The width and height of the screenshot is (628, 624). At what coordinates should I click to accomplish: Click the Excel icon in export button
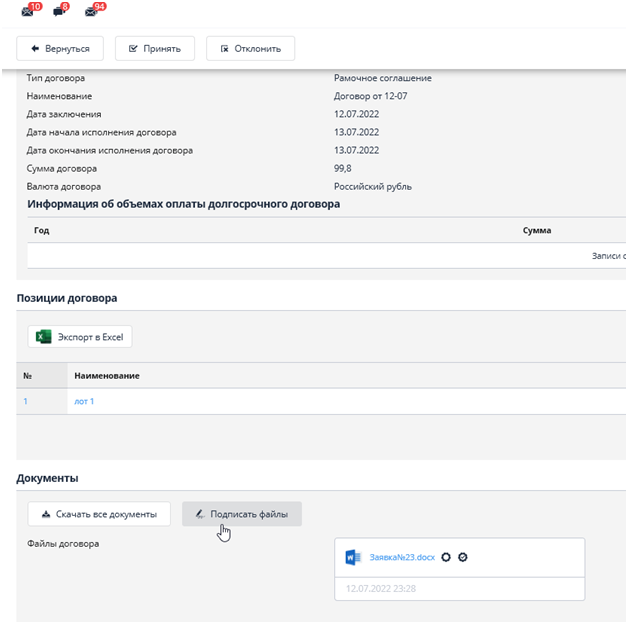pyautogui.click(x=44, y=337)
